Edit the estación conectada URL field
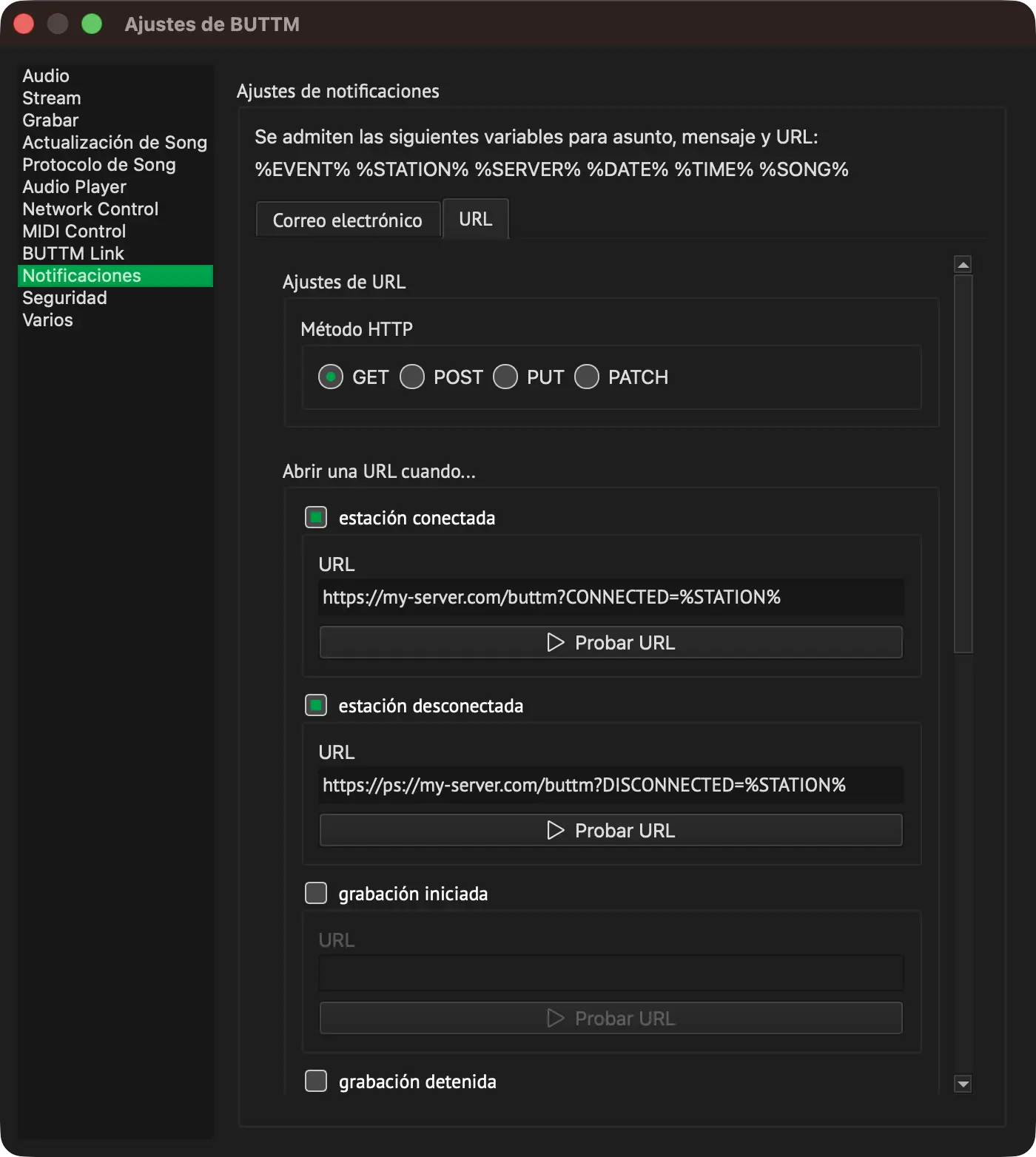1036x1157 pixels. 611,597
